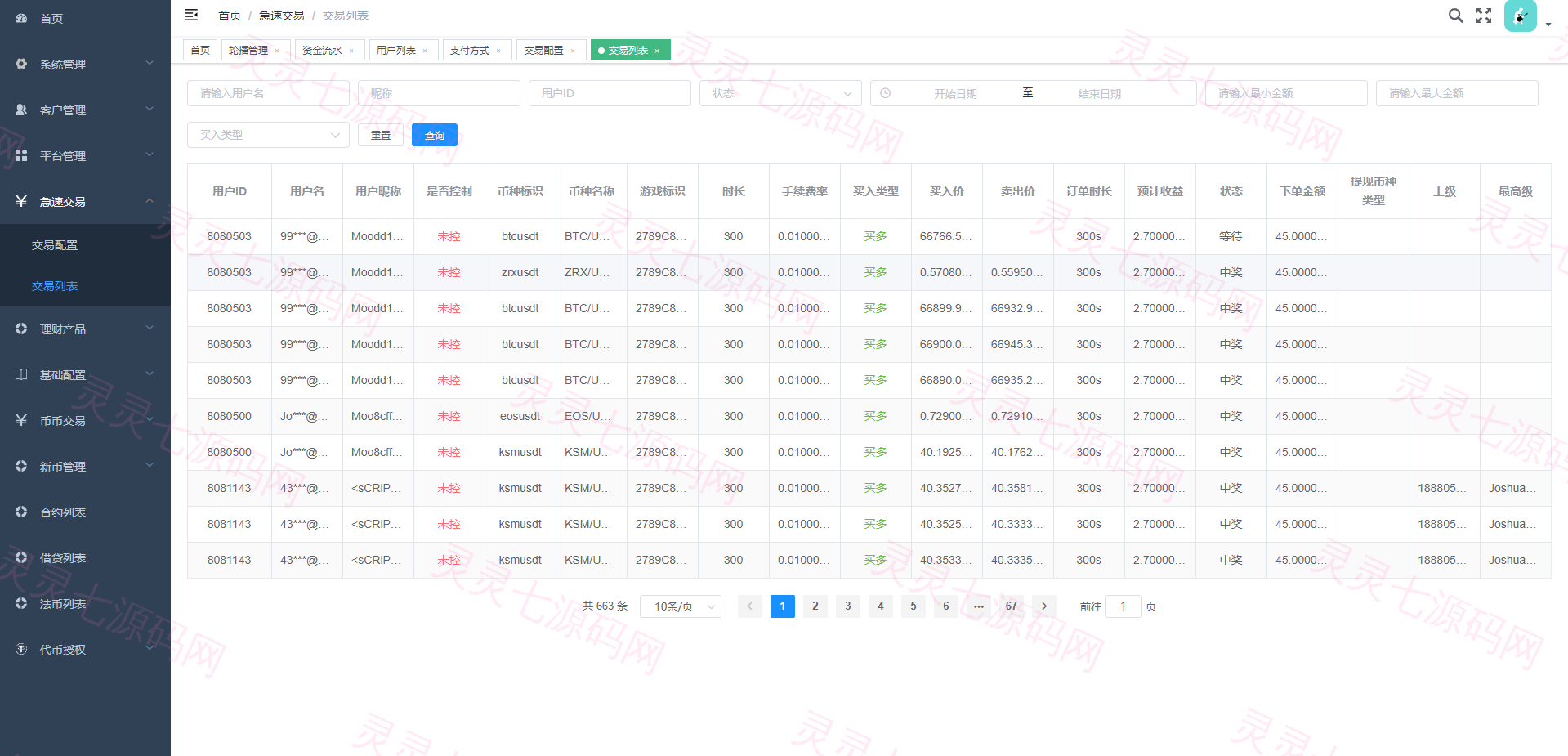This screenshot has width=1568, height=756.
Task: Go to the next results page arrow
Action: 1044,606
